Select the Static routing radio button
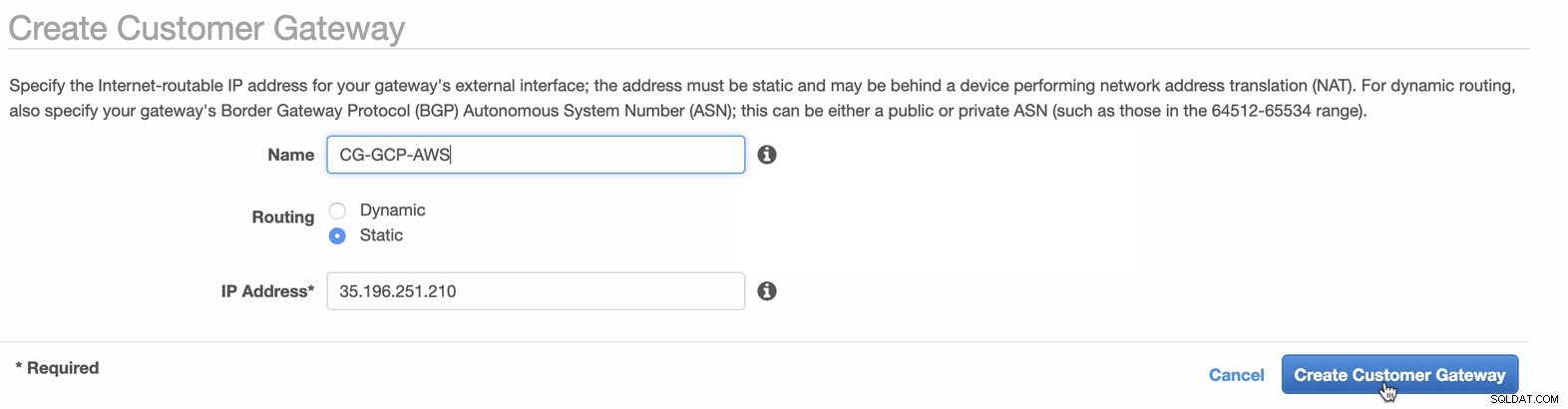The height and width of the screenshot is (409, 1568). pos(337,235)
